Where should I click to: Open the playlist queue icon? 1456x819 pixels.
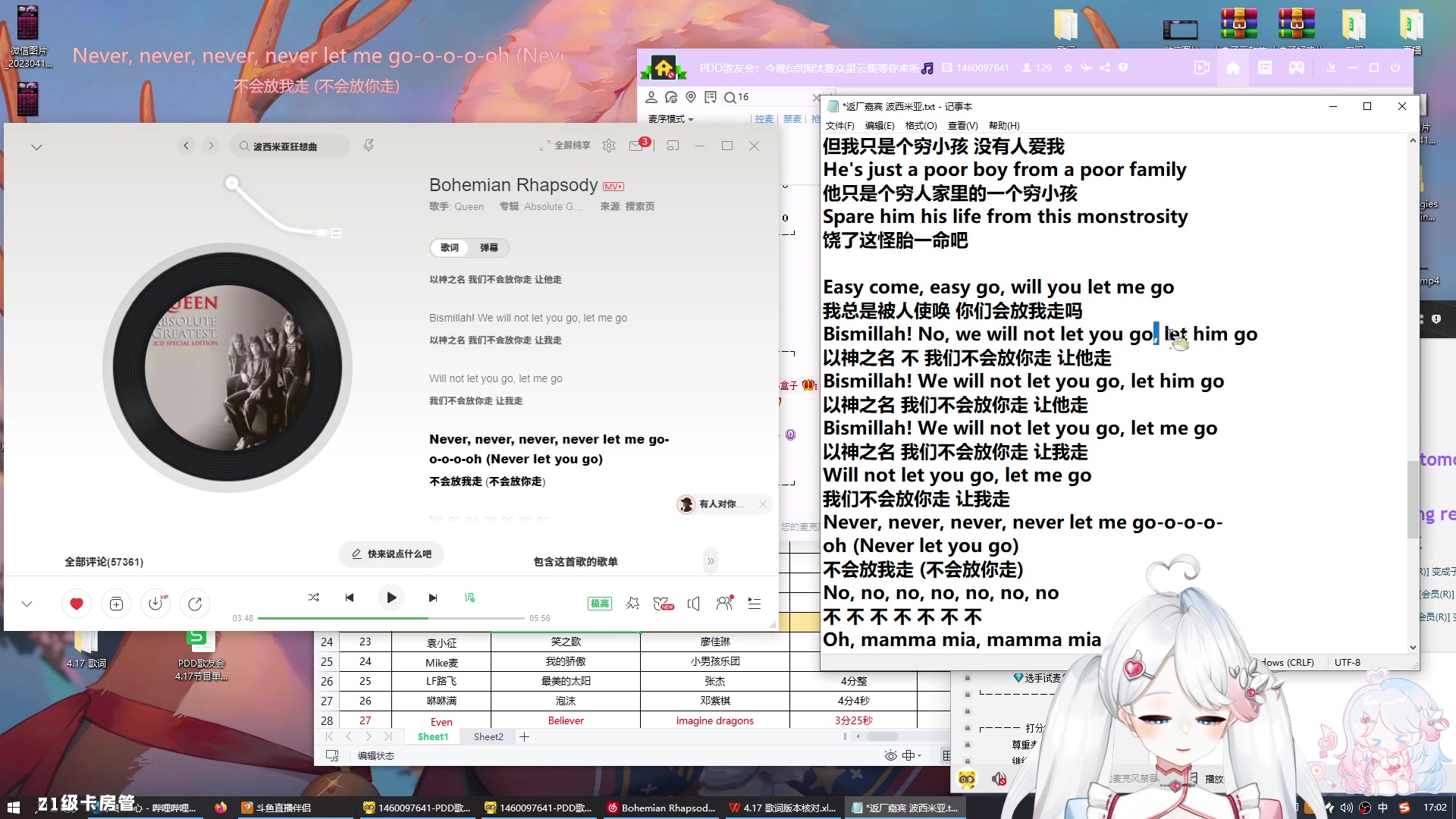pos(754,603)
